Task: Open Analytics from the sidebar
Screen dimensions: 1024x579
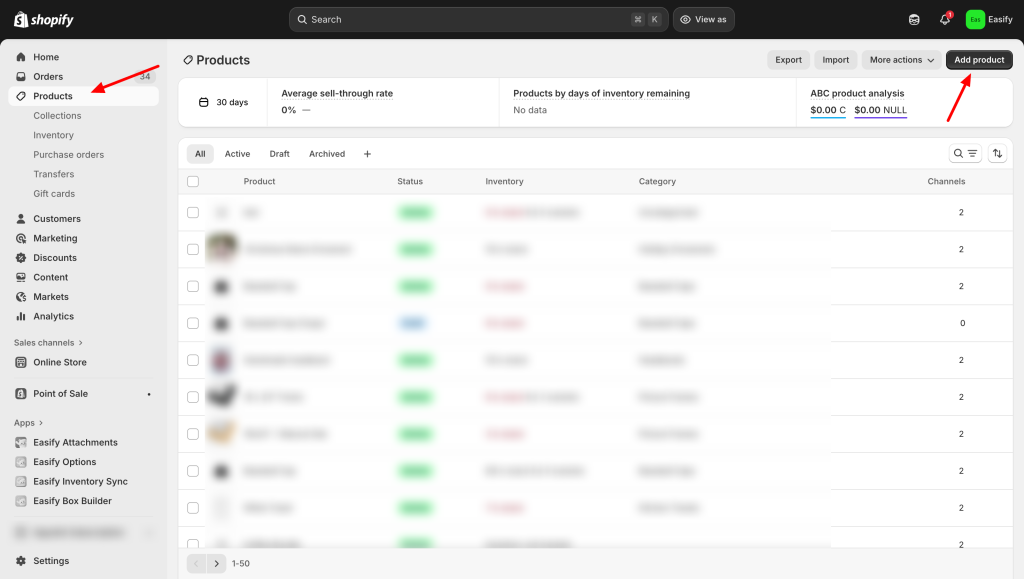Action: pos(53,316)
